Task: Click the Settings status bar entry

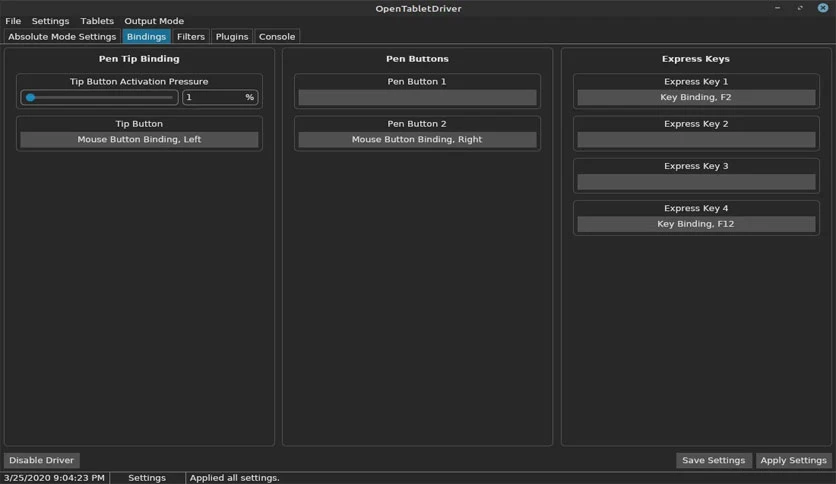Action: [147, 478]
